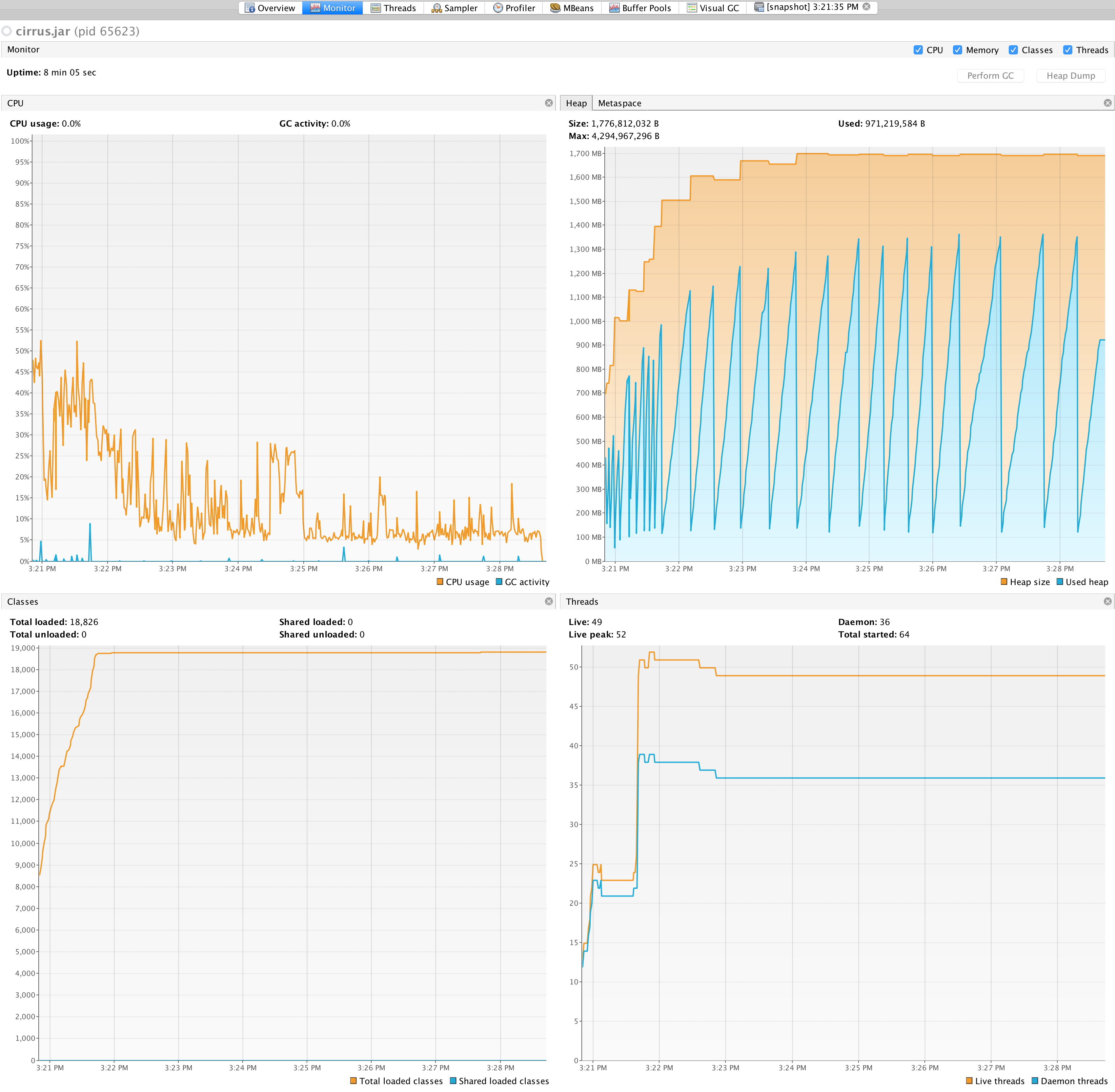Click the heap Max 4,294,967,296 B value
This screenshot has height=1092, width=1115.
[625, 136]
